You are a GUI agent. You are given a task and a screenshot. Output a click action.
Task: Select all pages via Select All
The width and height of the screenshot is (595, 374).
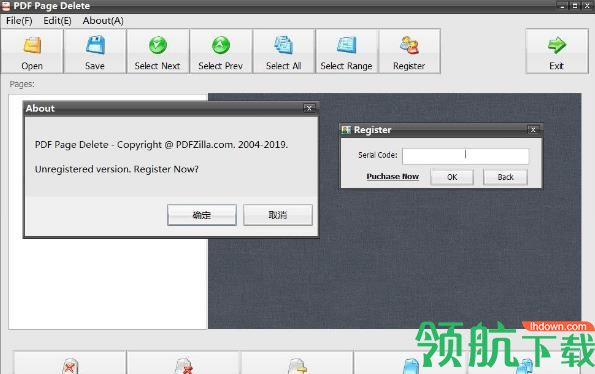pos(283,51)
